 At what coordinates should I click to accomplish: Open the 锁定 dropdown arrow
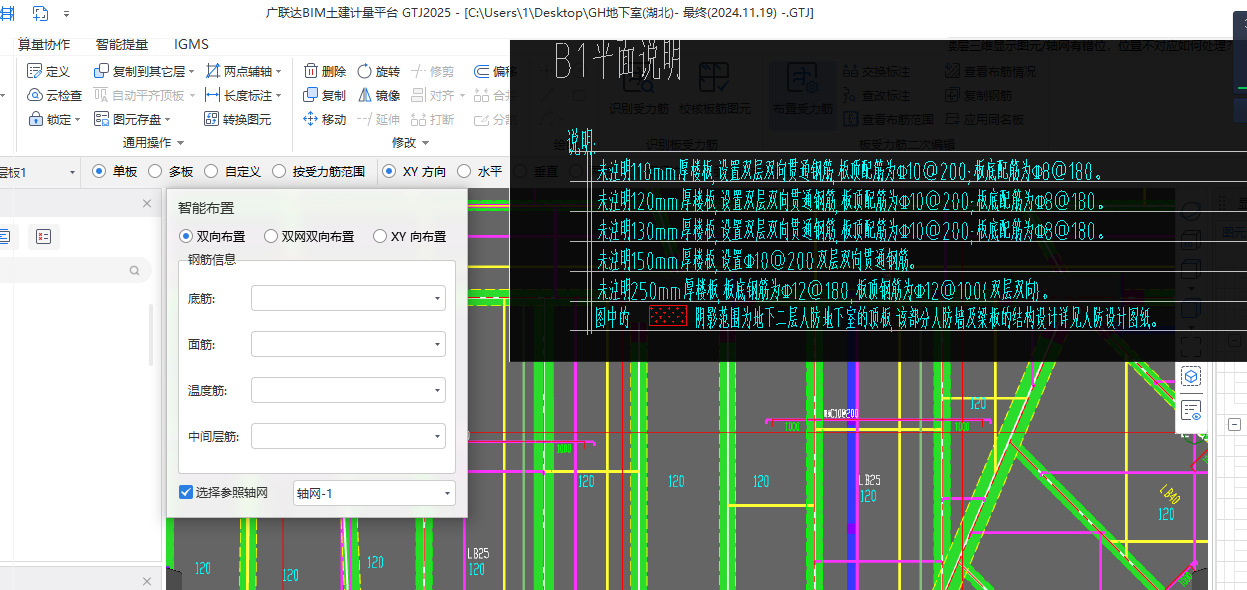click(x=78, y=120)
